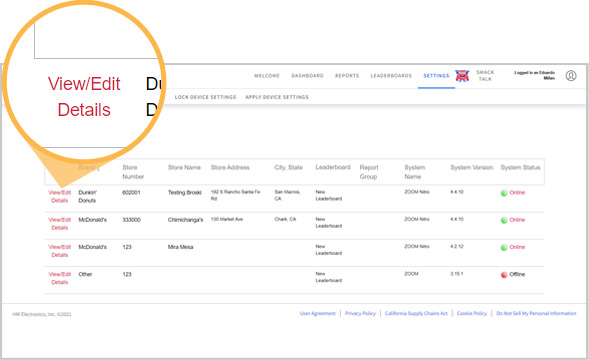Click the Offline status text
Image resolution: width=589 pixels, height=360 pixels.
517,275
